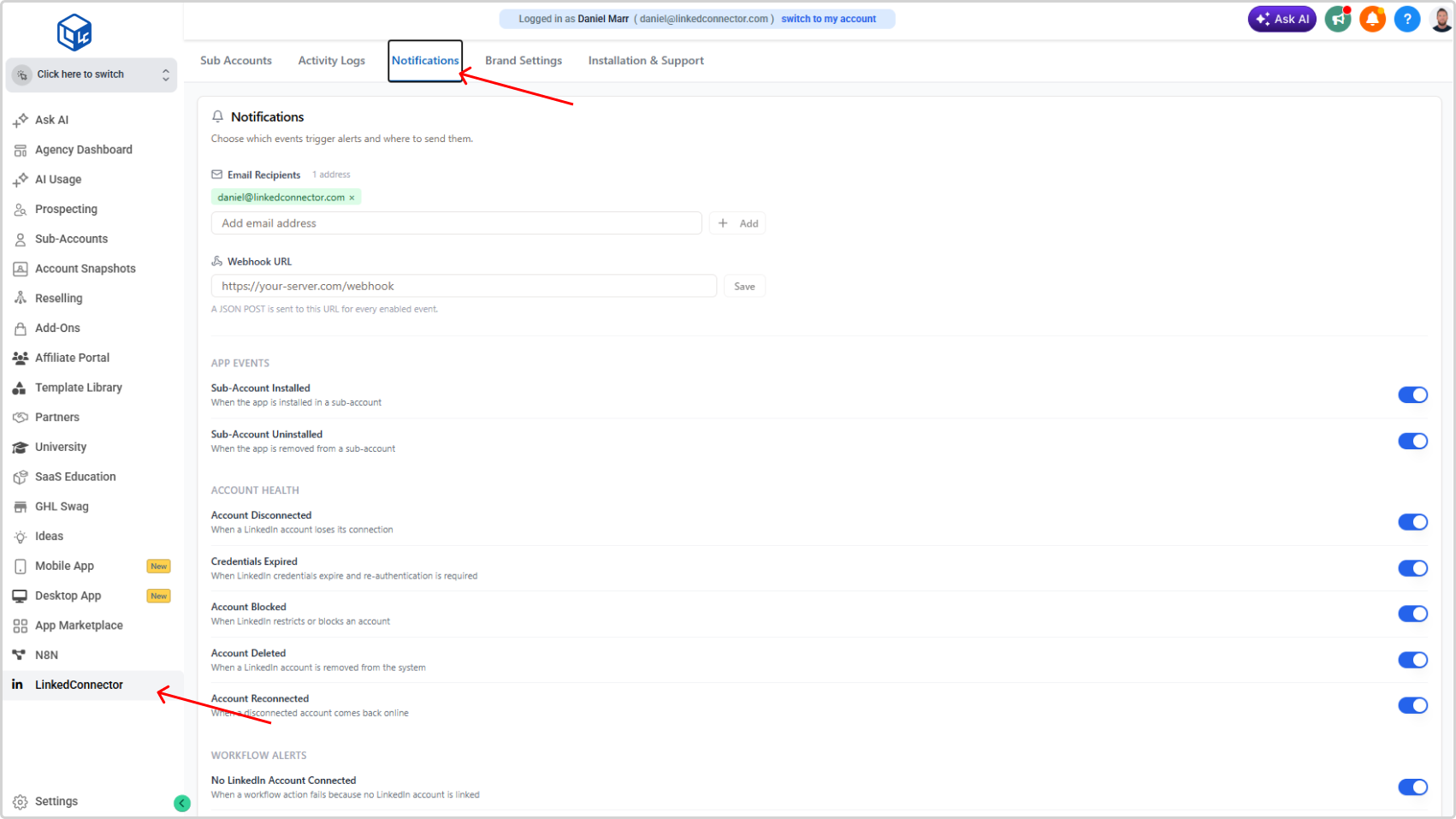The image size is (1456, 819).
Task: Click the Mobile App 'New' badge
Action: (159, 567)
